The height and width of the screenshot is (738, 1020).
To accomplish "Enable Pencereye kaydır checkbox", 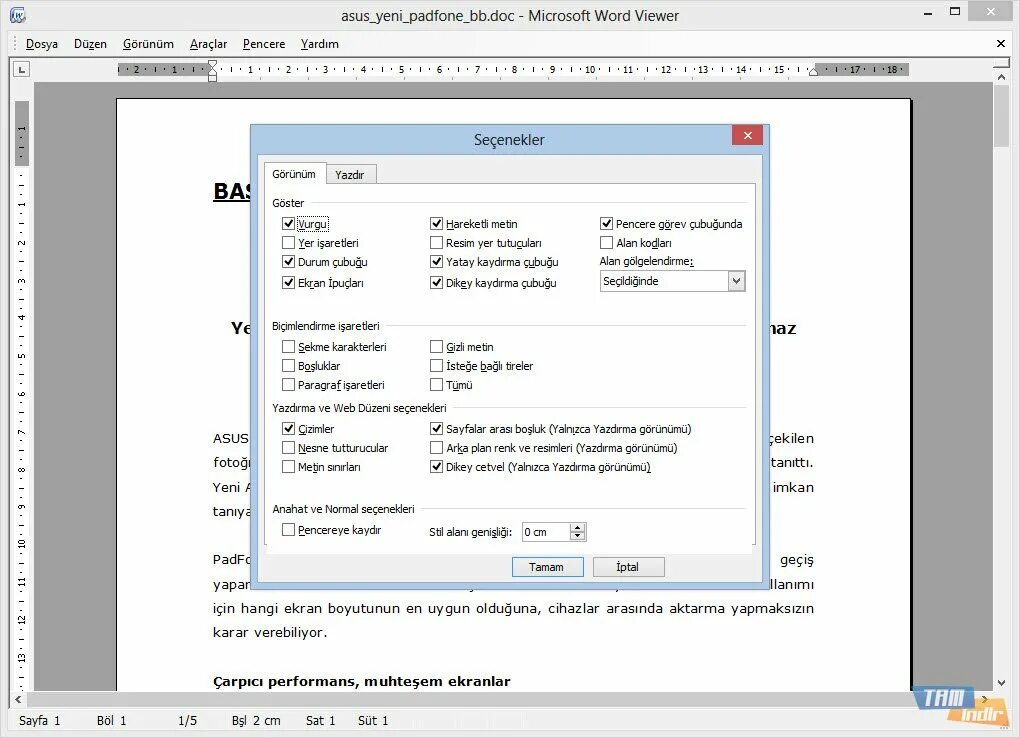I will (288, 530).
